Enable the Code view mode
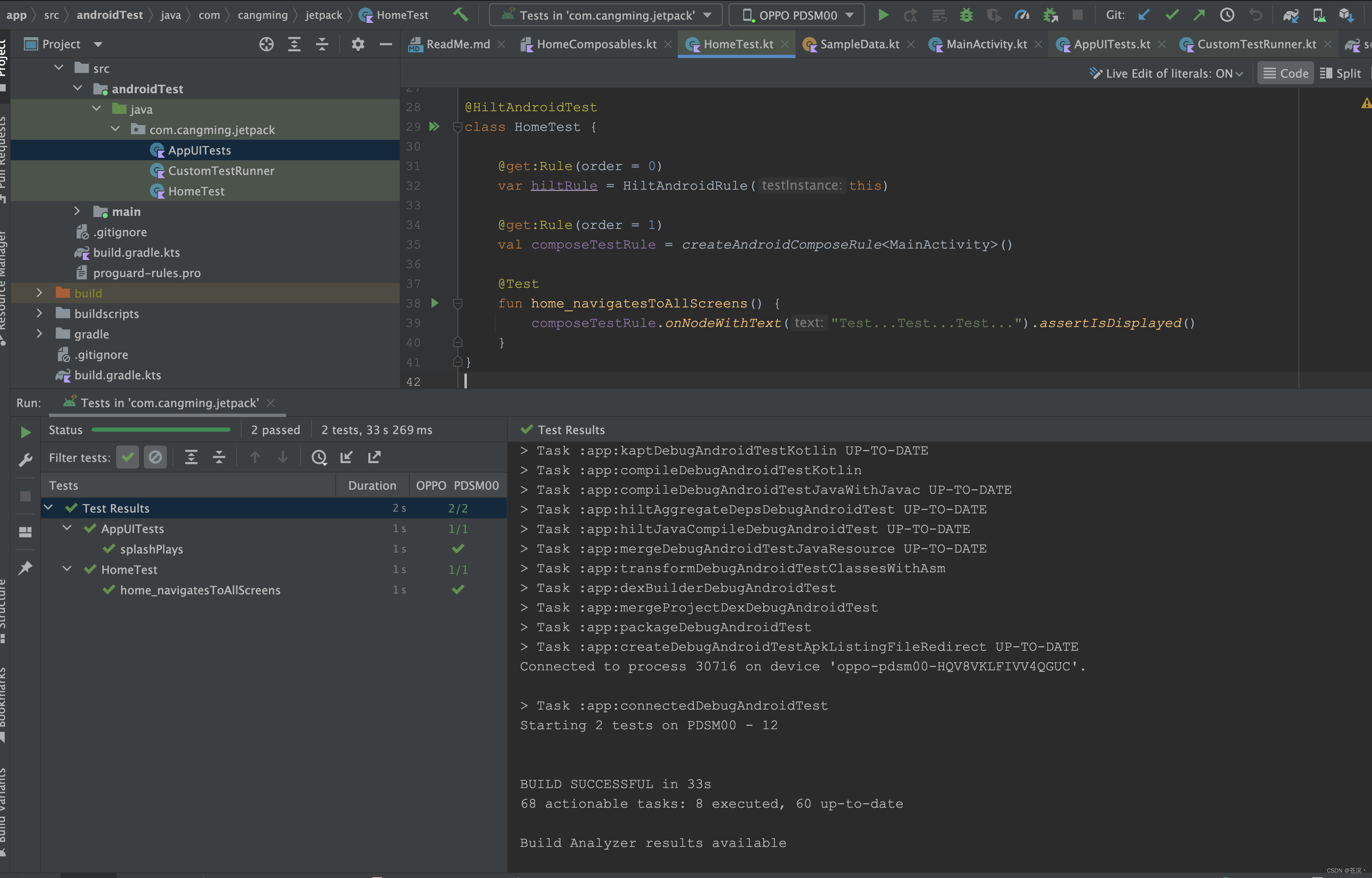Image resolution: width=1372 pixels, height=878 pixels. coord(1285,73)
